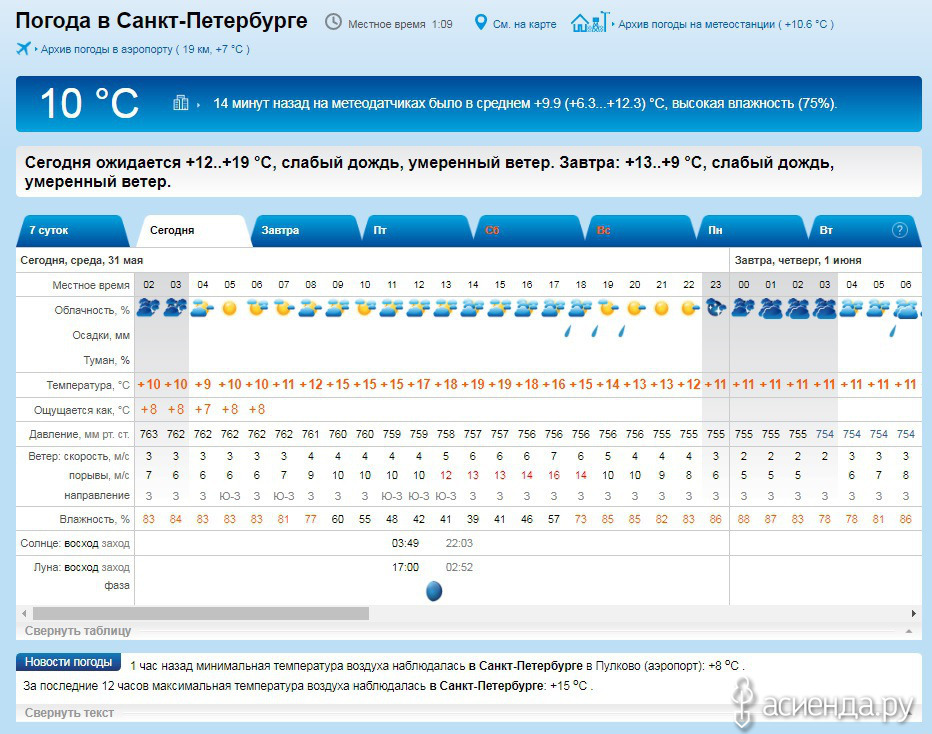Click the gust value 16
This screenshot has height=734, width=932.
point(554,475)
